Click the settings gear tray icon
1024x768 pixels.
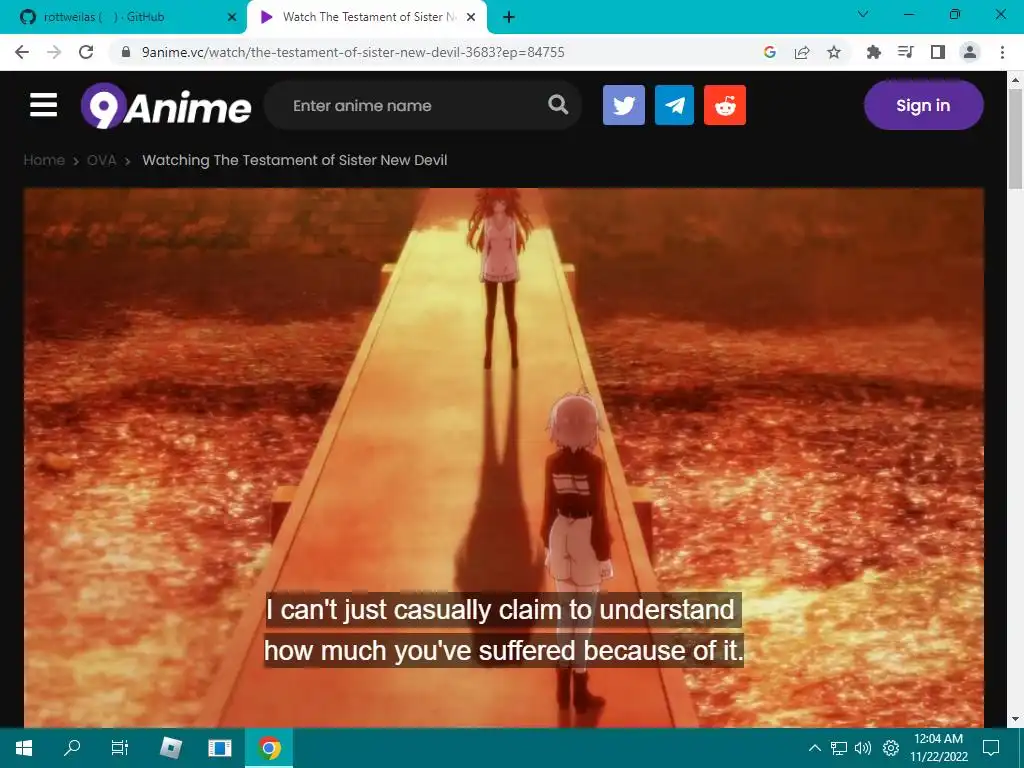tap(891, 748)
